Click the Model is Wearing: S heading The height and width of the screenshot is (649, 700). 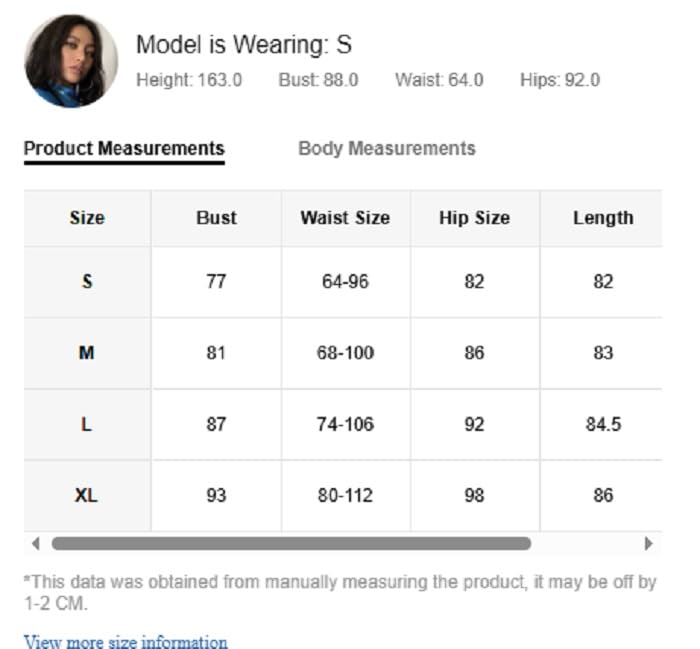[244, 45]
